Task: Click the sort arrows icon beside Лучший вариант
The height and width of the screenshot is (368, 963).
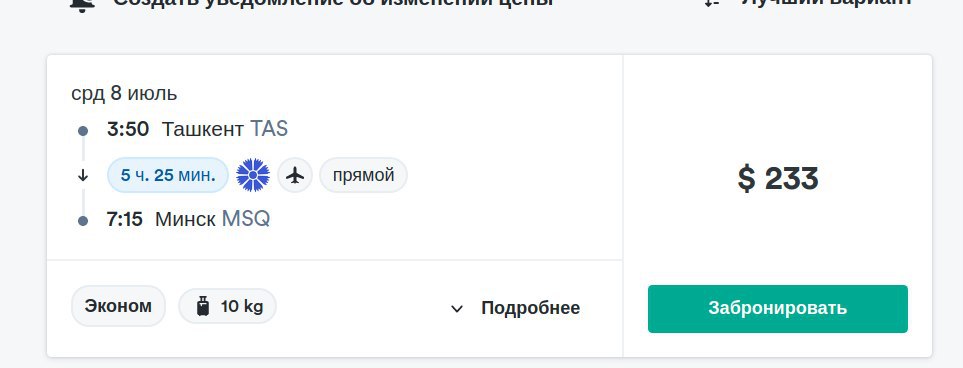Action: pyautogui.click(x=712, y=2)
